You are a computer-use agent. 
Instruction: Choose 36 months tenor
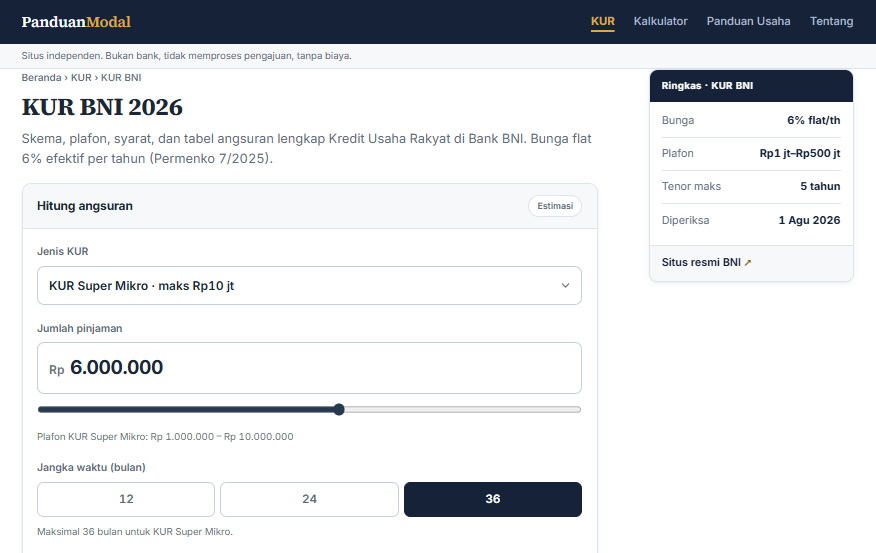(492, 499)
